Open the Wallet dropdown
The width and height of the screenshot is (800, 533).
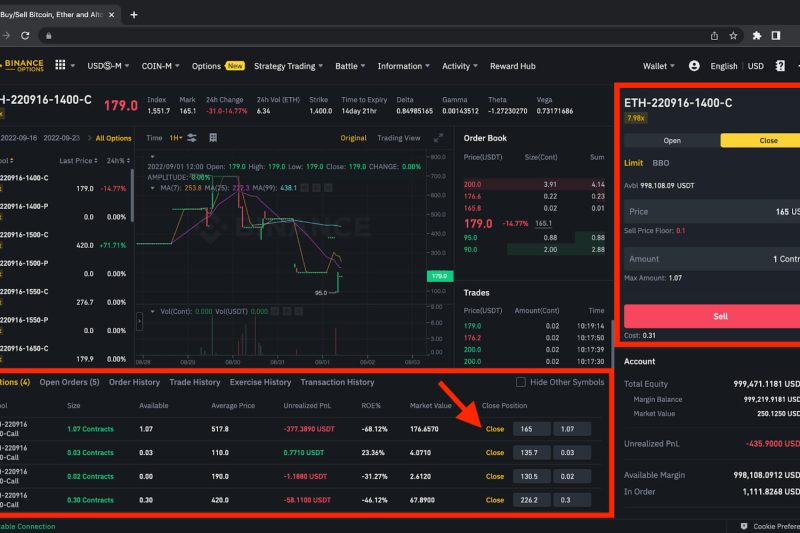pos(659,66)
